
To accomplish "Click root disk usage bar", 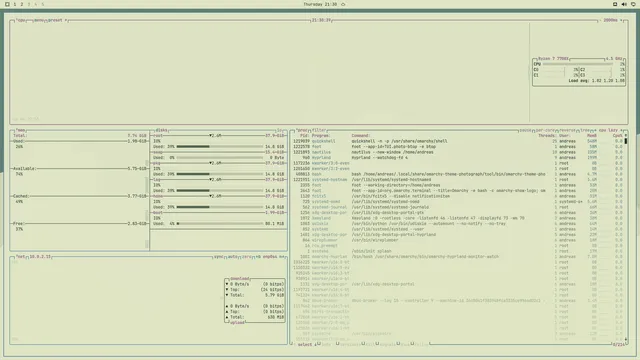I will [x=220, y=147].
